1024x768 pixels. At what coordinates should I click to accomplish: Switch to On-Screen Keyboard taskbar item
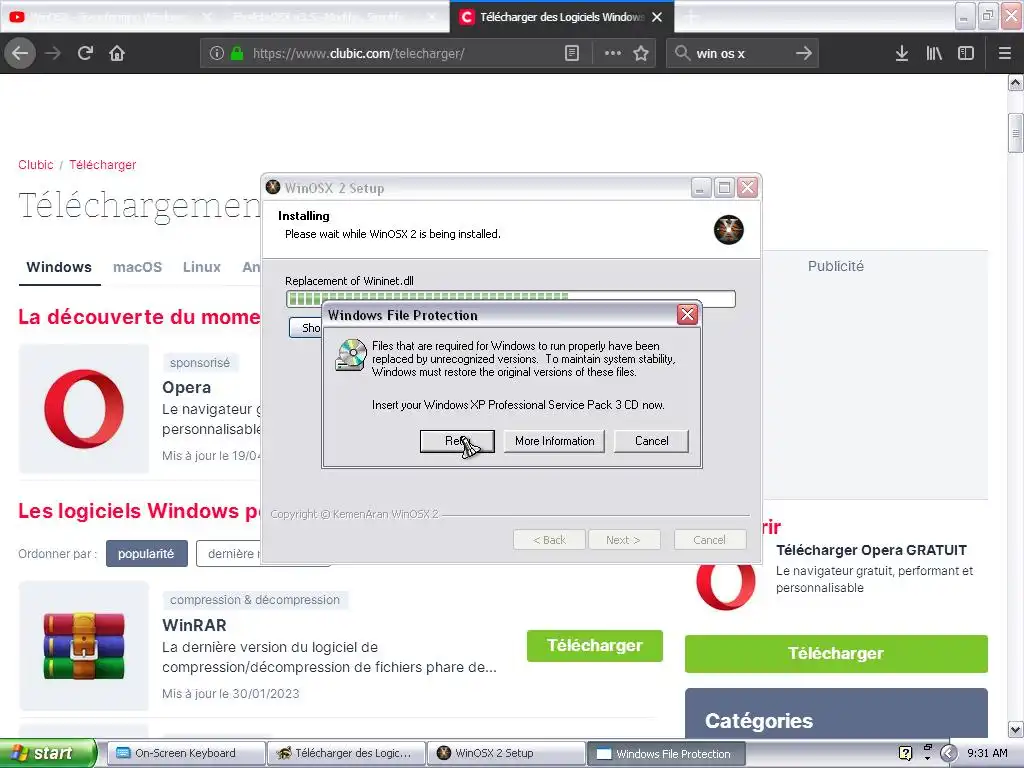[x=186, y=753]
